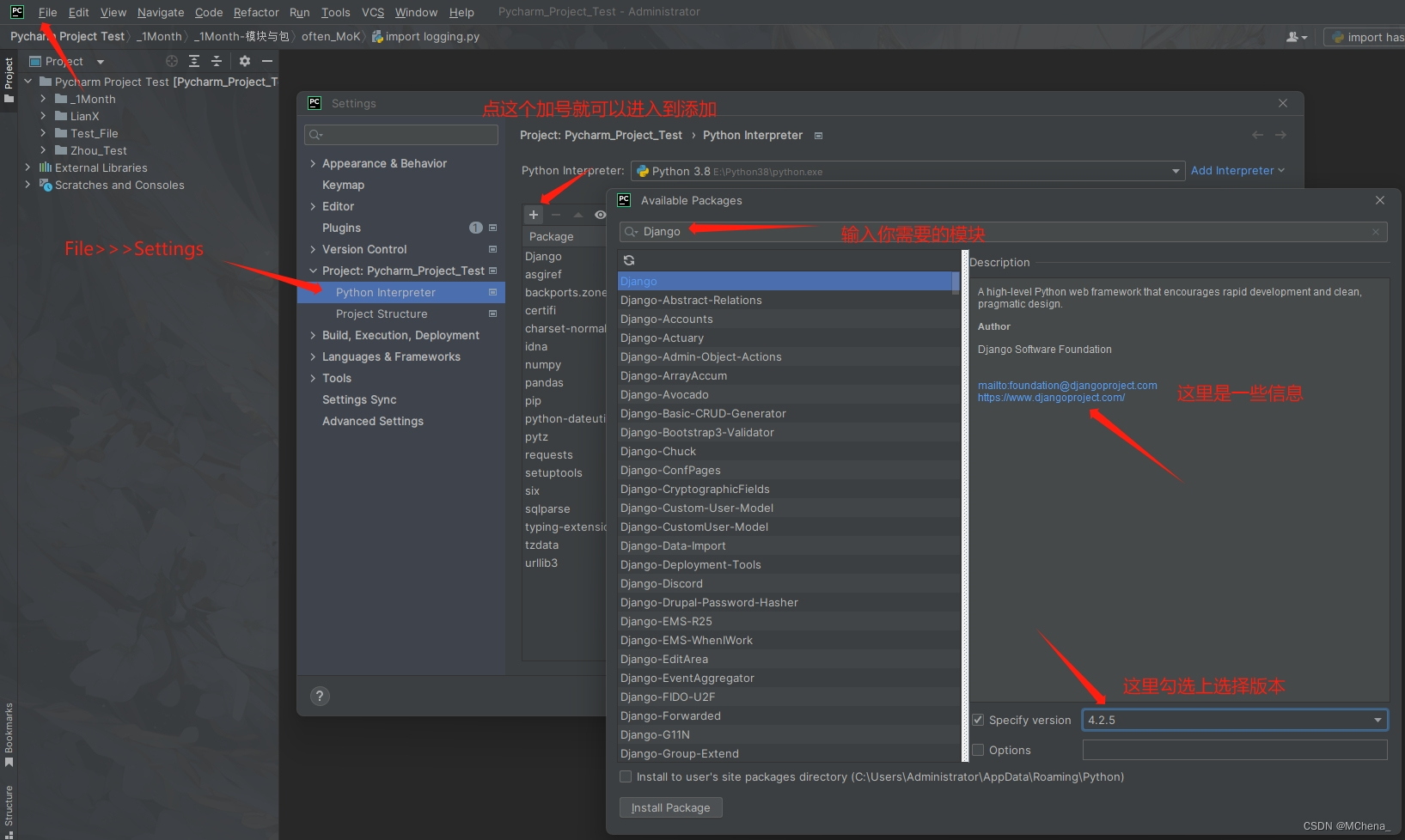Open the VCS menu
The image size is (1405, 840).
click(x=373, y=12)
